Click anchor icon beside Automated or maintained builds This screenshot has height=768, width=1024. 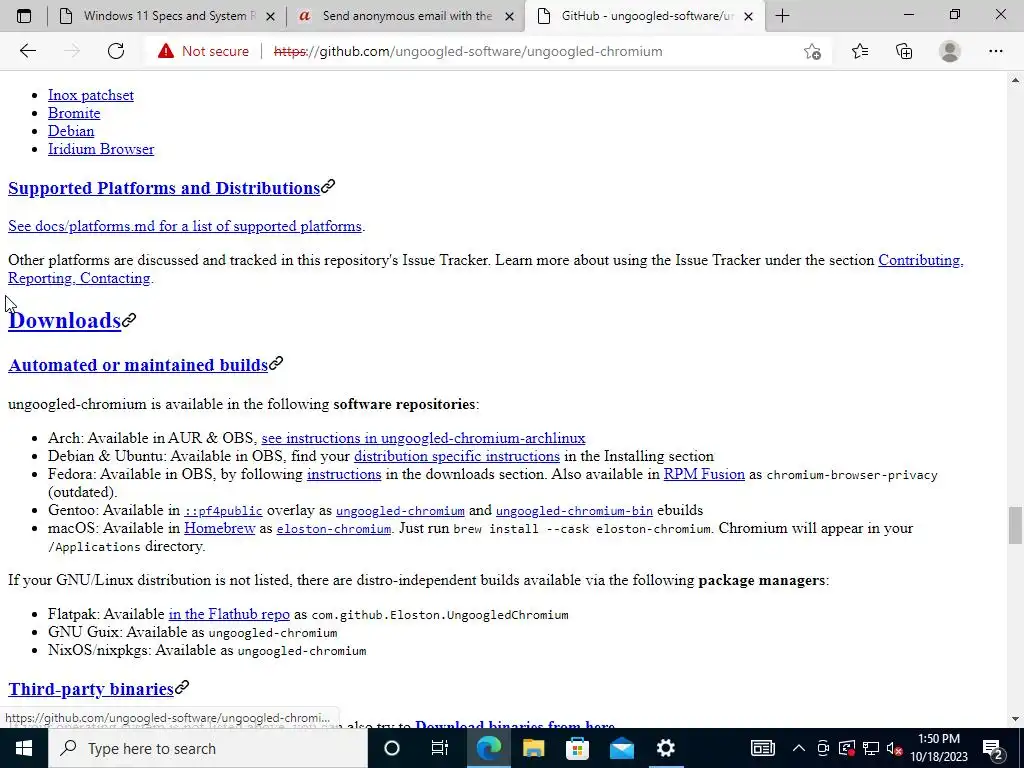click(276, 363)
